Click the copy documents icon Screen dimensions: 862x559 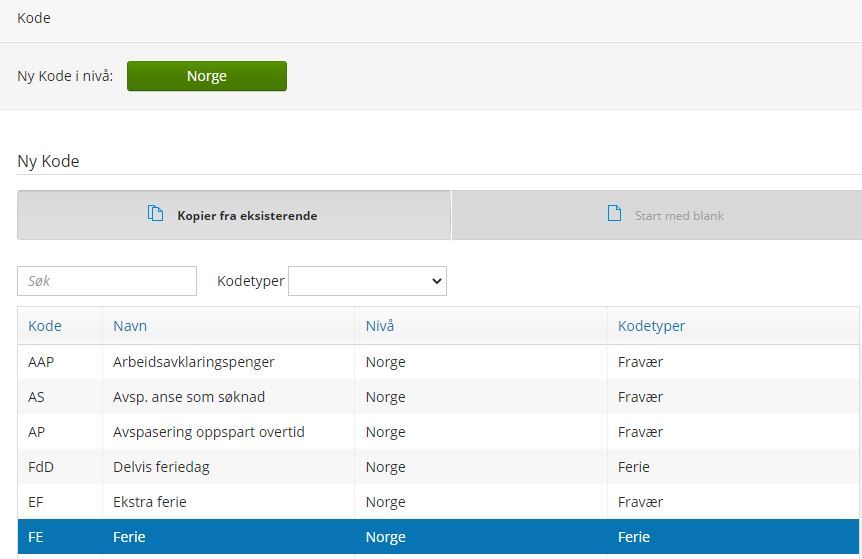click(x=156, y=213)
